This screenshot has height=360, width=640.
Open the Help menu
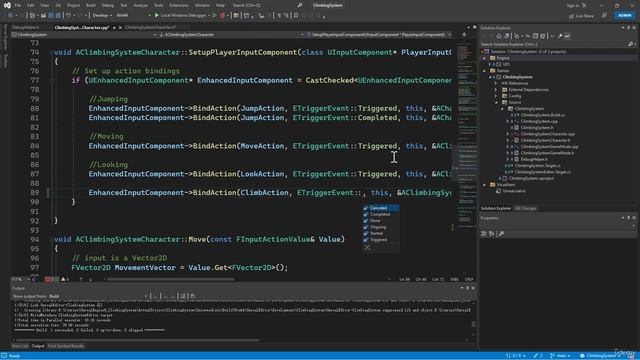pyautogui.click(x=220, y=5)
